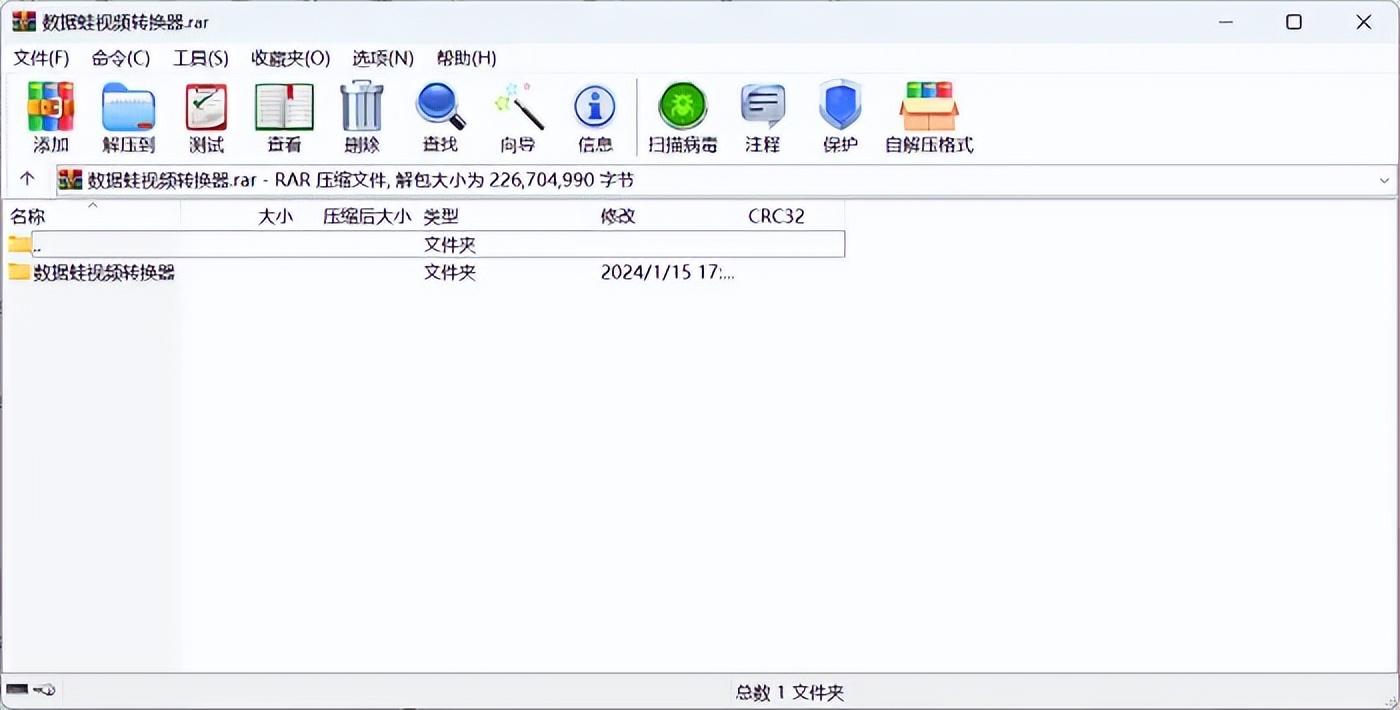Image resolution: width=1400 pixels, height=710 pixels.
Task: Click the SFX (自解压格式) icon
Action: 929,118
